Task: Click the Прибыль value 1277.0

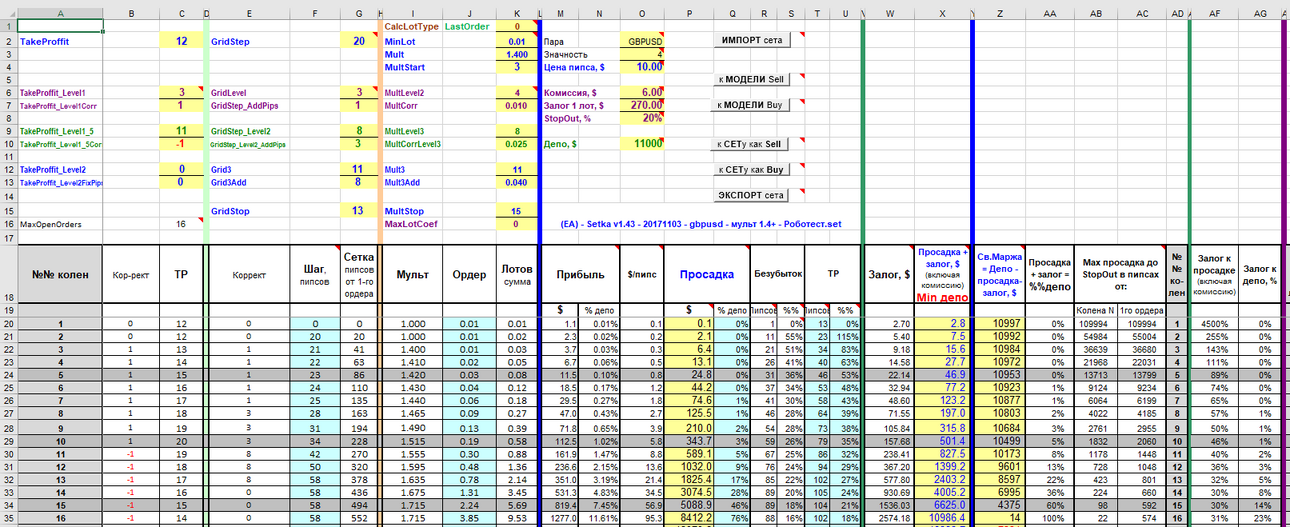Action: coord(560,519)
